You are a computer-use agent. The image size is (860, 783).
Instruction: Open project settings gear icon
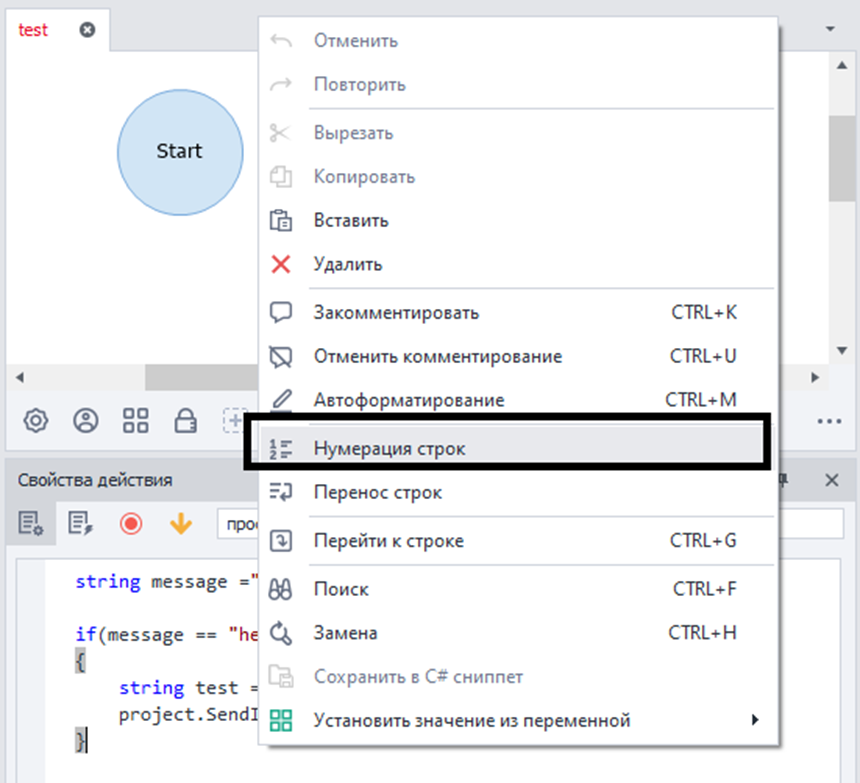tap(36, 421)
